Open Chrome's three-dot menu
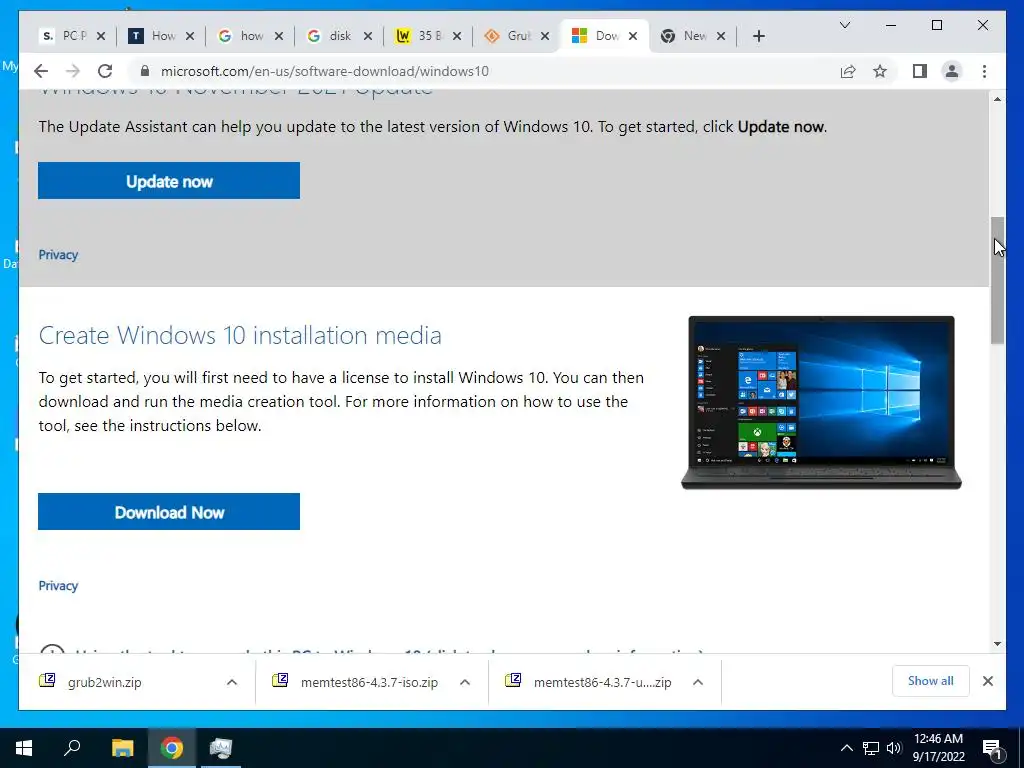This screenshot has width=1024, height=768. click(x=984, y=71)
